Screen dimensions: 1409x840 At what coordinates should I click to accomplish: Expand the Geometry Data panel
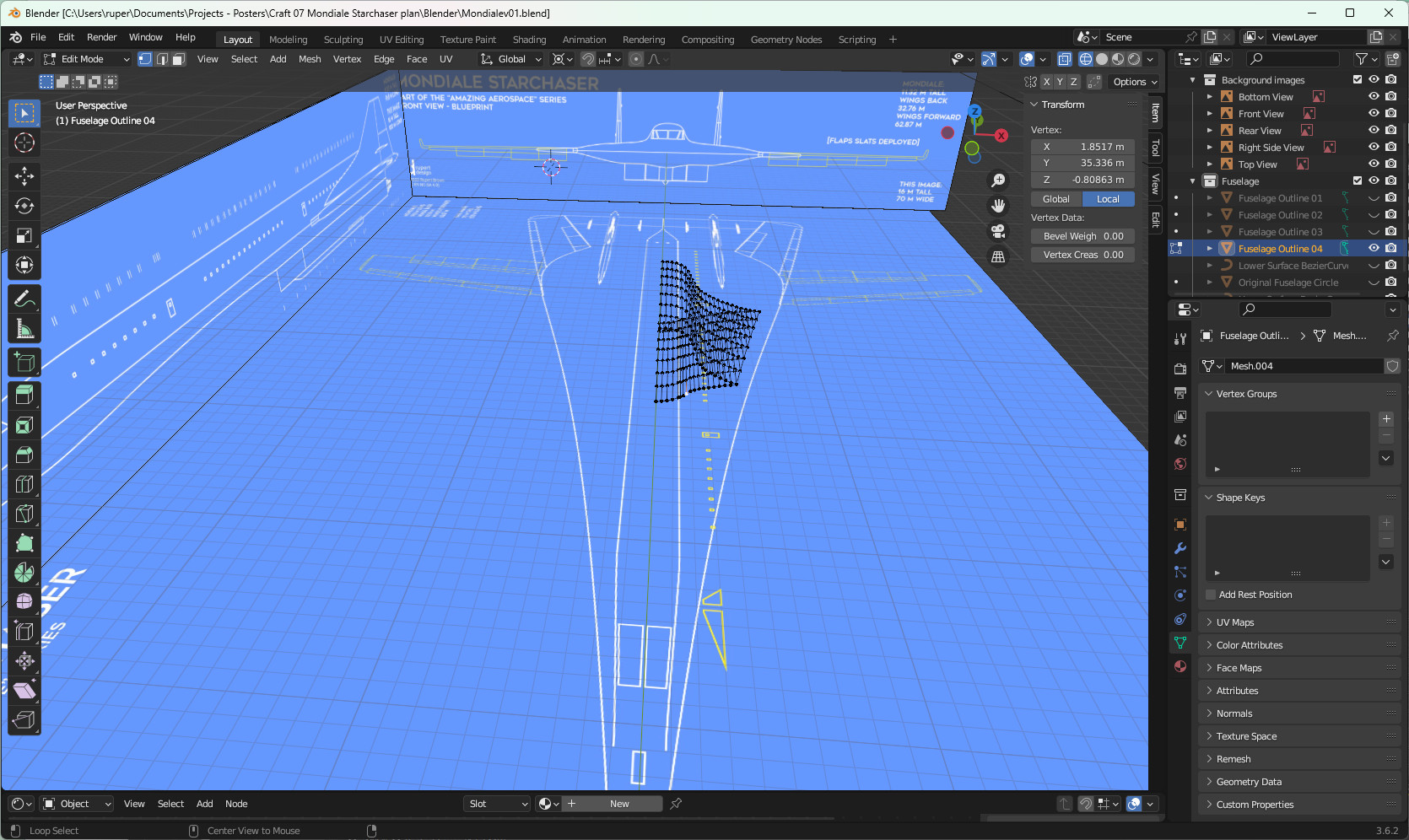tap(1209, 782)
